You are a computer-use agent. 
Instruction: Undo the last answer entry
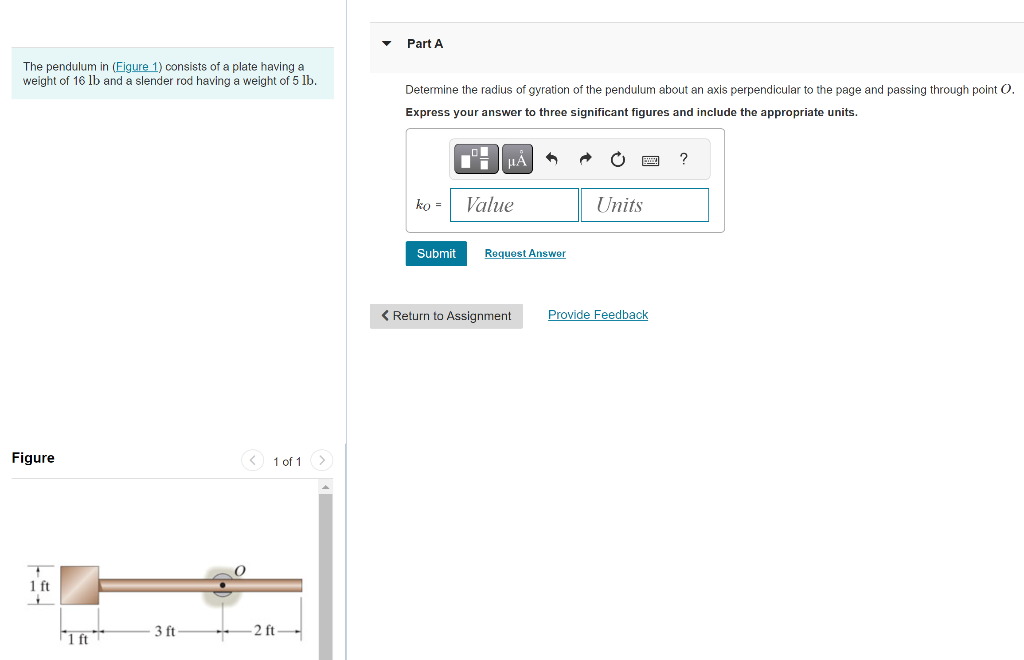[x=550, y=158]
